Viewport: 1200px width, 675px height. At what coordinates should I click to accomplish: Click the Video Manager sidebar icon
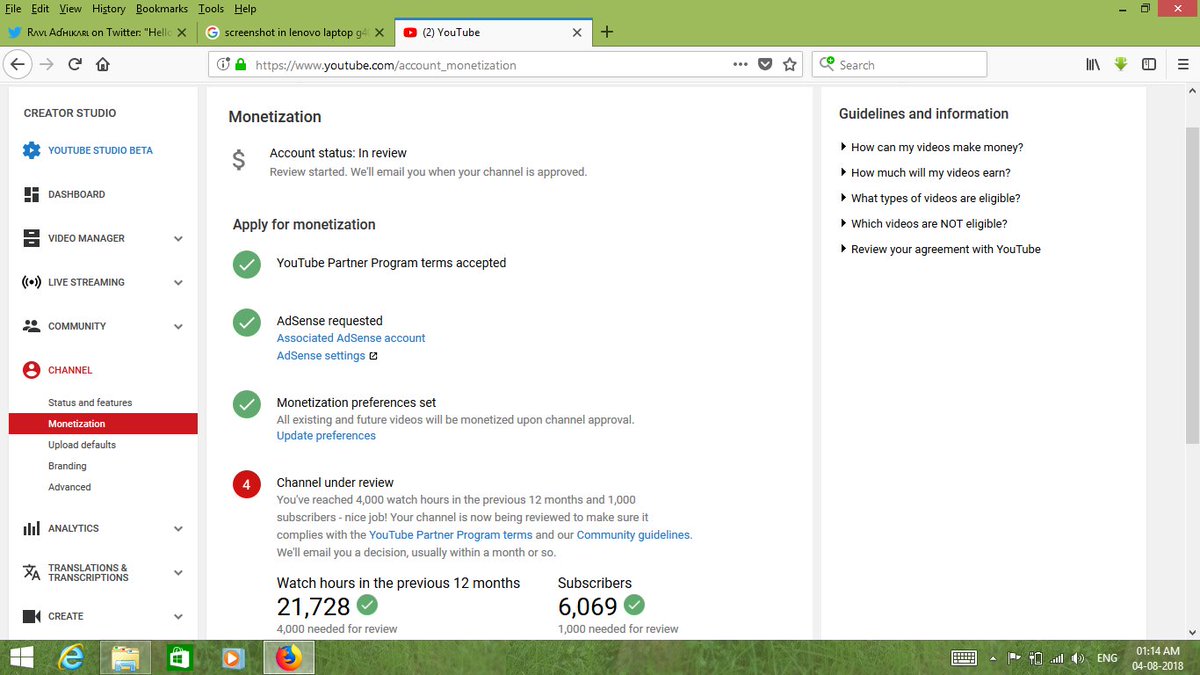(31, 238)
